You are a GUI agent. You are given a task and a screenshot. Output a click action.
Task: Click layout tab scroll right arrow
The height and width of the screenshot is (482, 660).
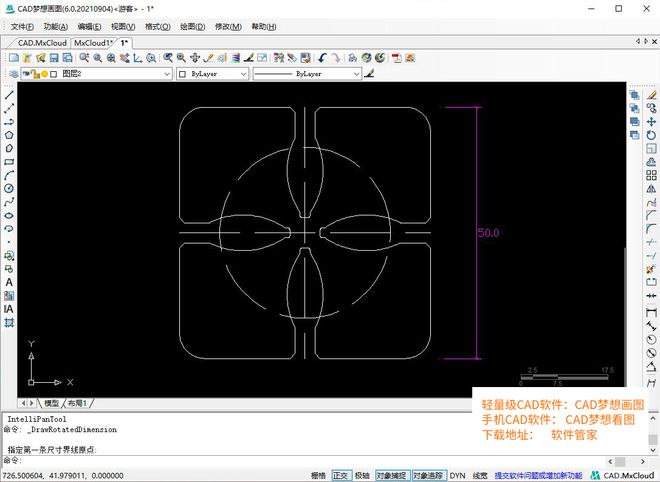pyautogui.click(x=32, y=403)
